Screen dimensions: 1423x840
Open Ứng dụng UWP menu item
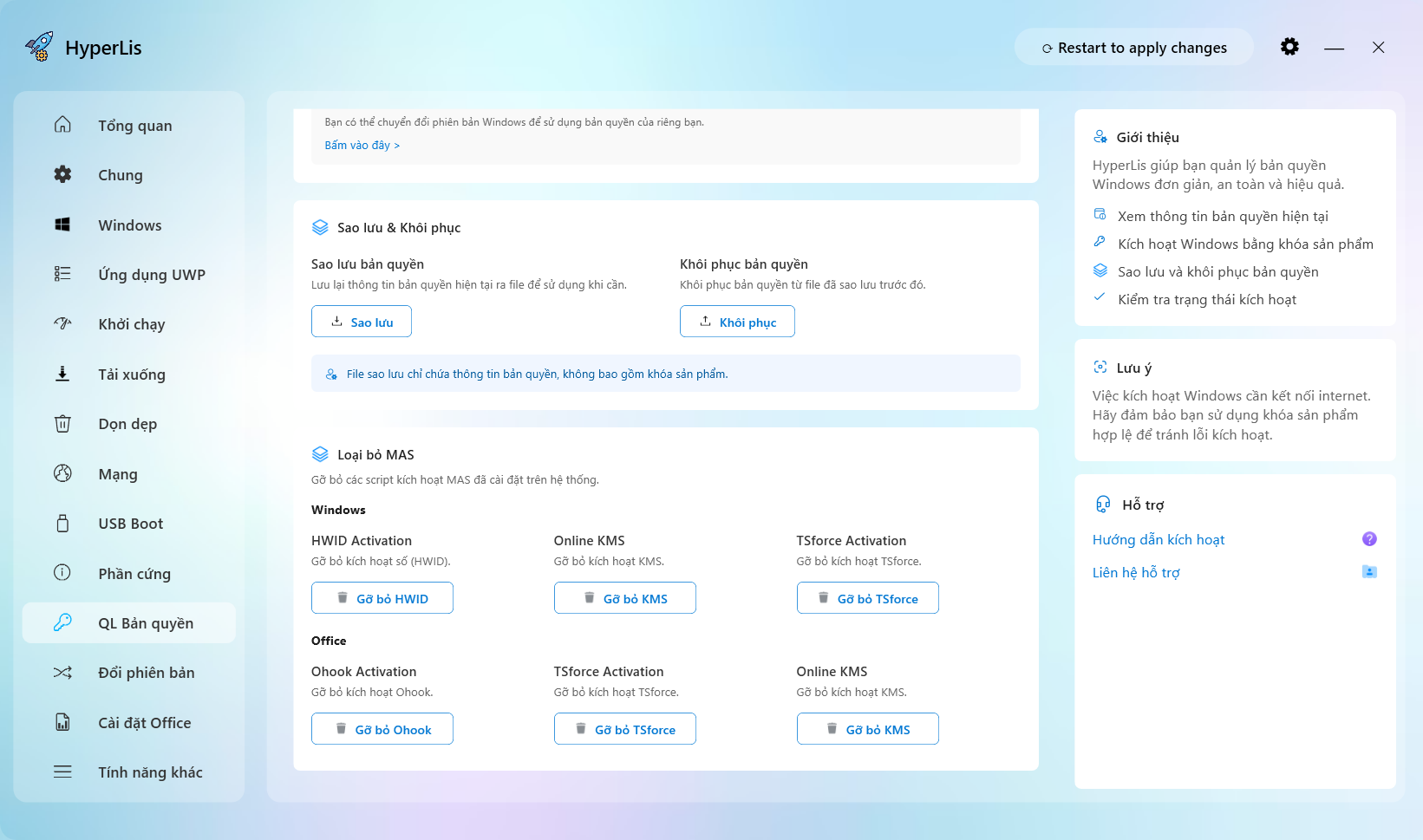pyautogui.click(x=128, y=275)
